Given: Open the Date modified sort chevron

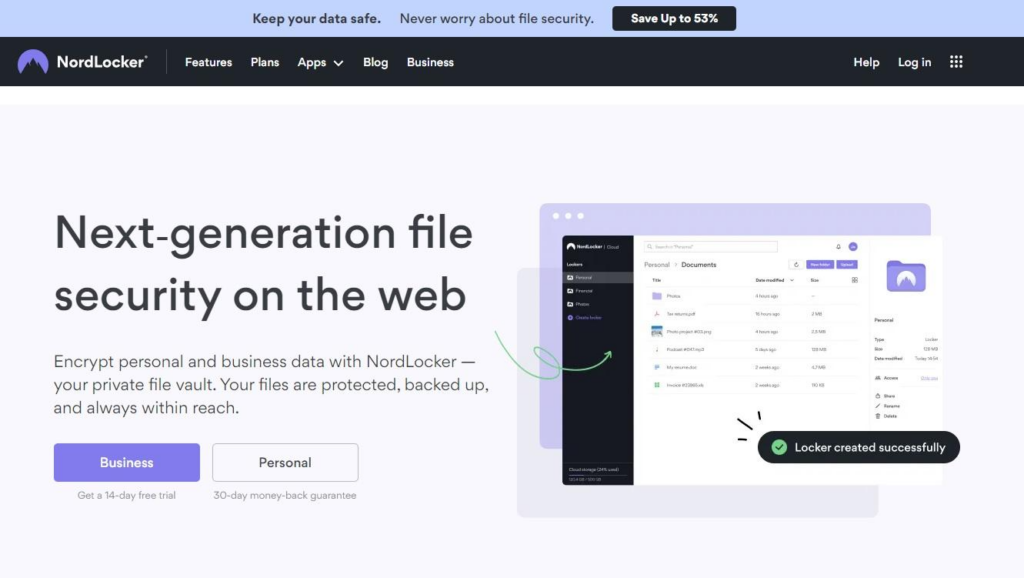Looking at the screenshot, I should pyautogui.click(x=792, y=280).
